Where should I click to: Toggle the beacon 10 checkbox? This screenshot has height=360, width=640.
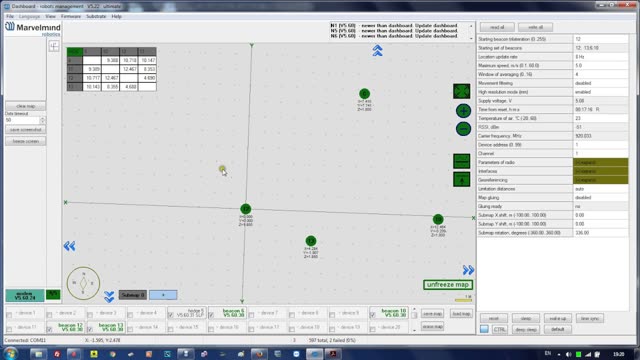[373, 315]
